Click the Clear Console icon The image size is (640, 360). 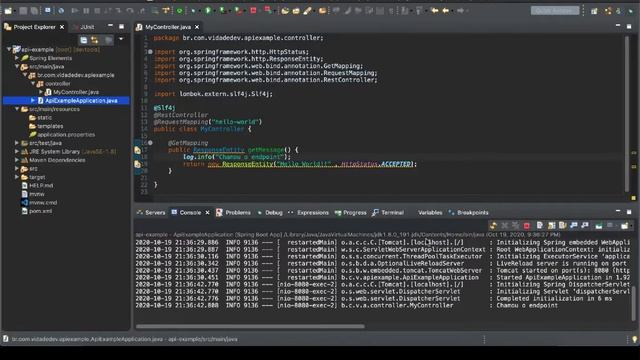coord(540,225)
